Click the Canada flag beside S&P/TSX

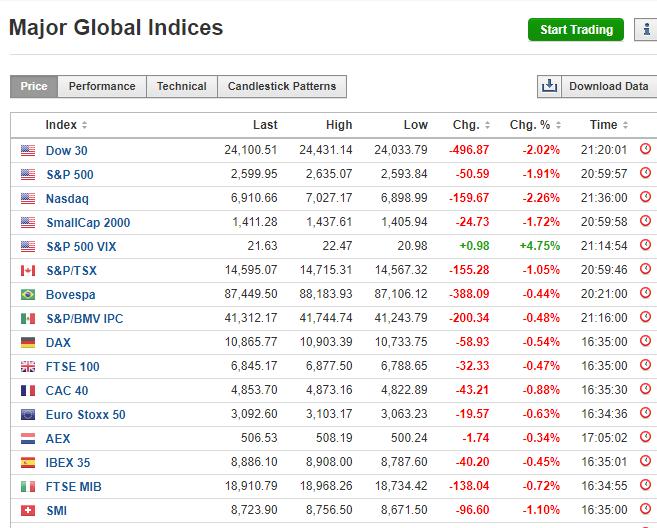(x=27, y=271)
